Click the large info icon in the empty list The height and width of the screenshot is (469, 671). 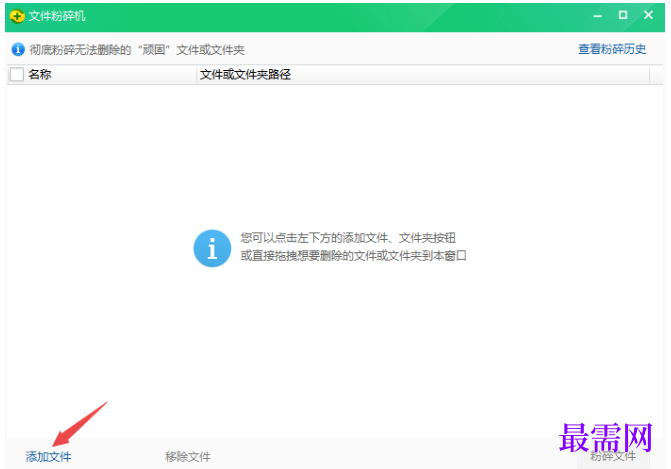pos(212,248)
